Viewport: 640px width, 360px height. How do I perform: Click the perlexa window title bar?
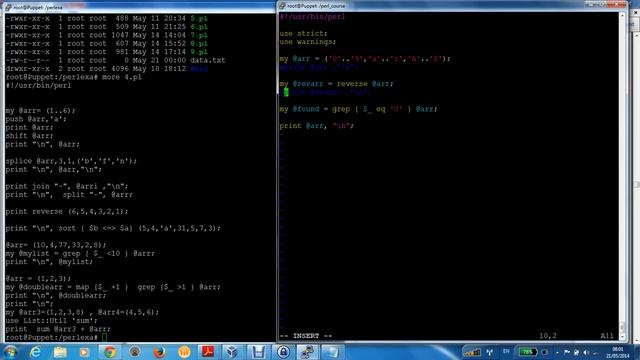click(x=139, y=7)
